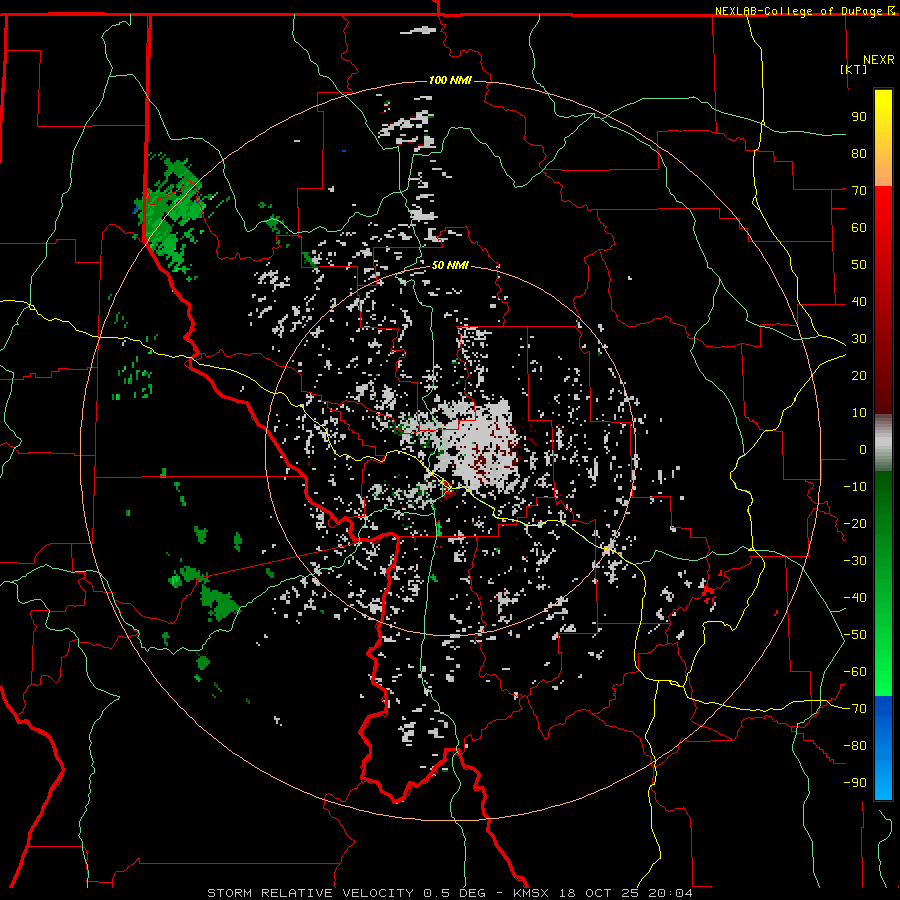900x900 pixels.
Task: Select the -60 scale value
Action: (x=855, y=672)
